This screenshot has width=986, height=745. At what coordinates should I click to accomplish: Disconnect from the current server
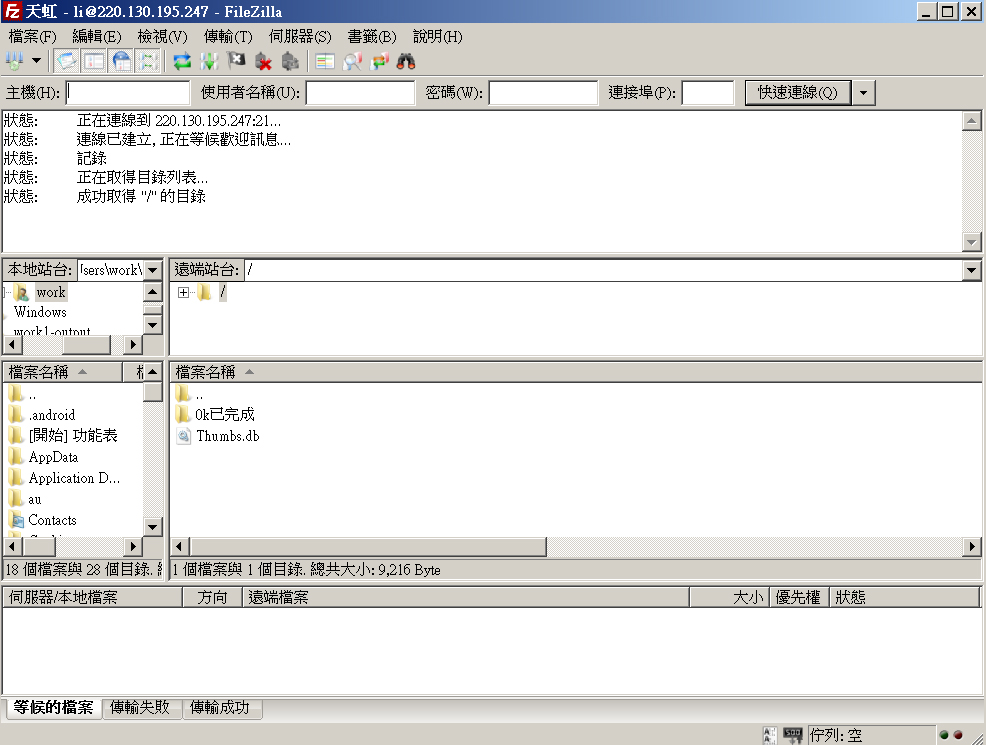coord(263,62)
